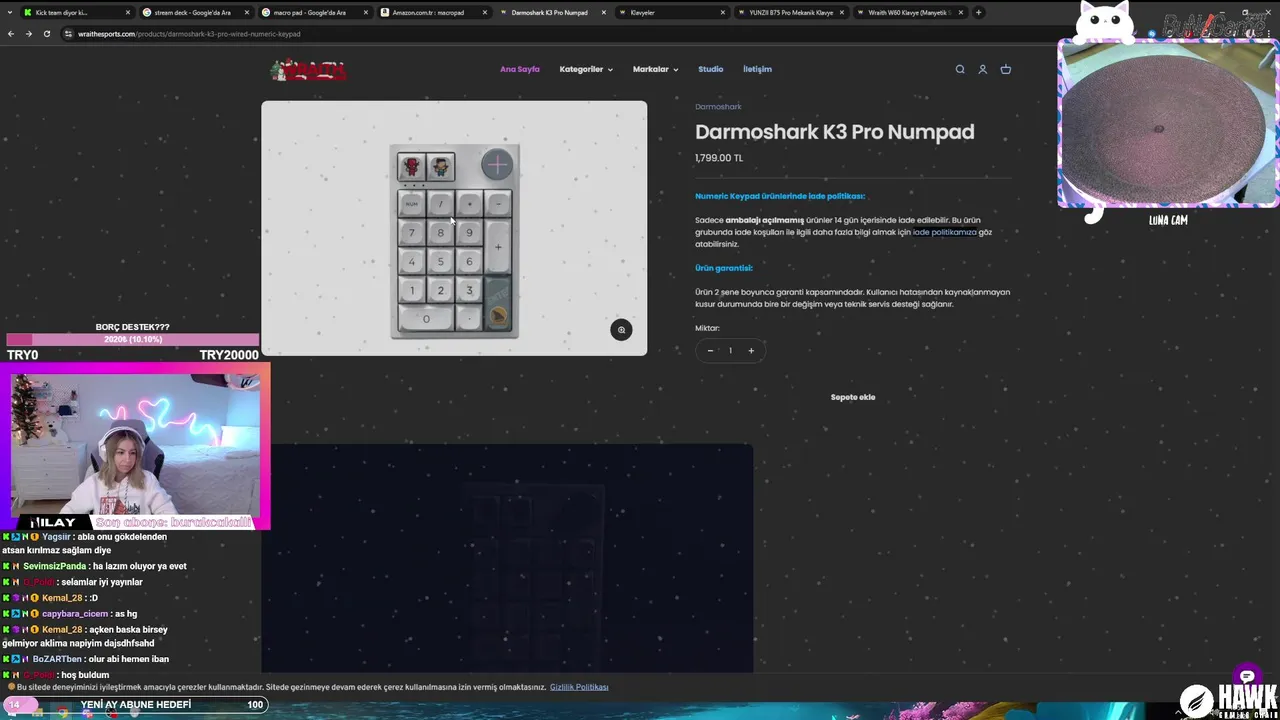This screenshot has width=1280, height=720.
Task: Close the stream deck Google tab
Action: click(247, 12)
